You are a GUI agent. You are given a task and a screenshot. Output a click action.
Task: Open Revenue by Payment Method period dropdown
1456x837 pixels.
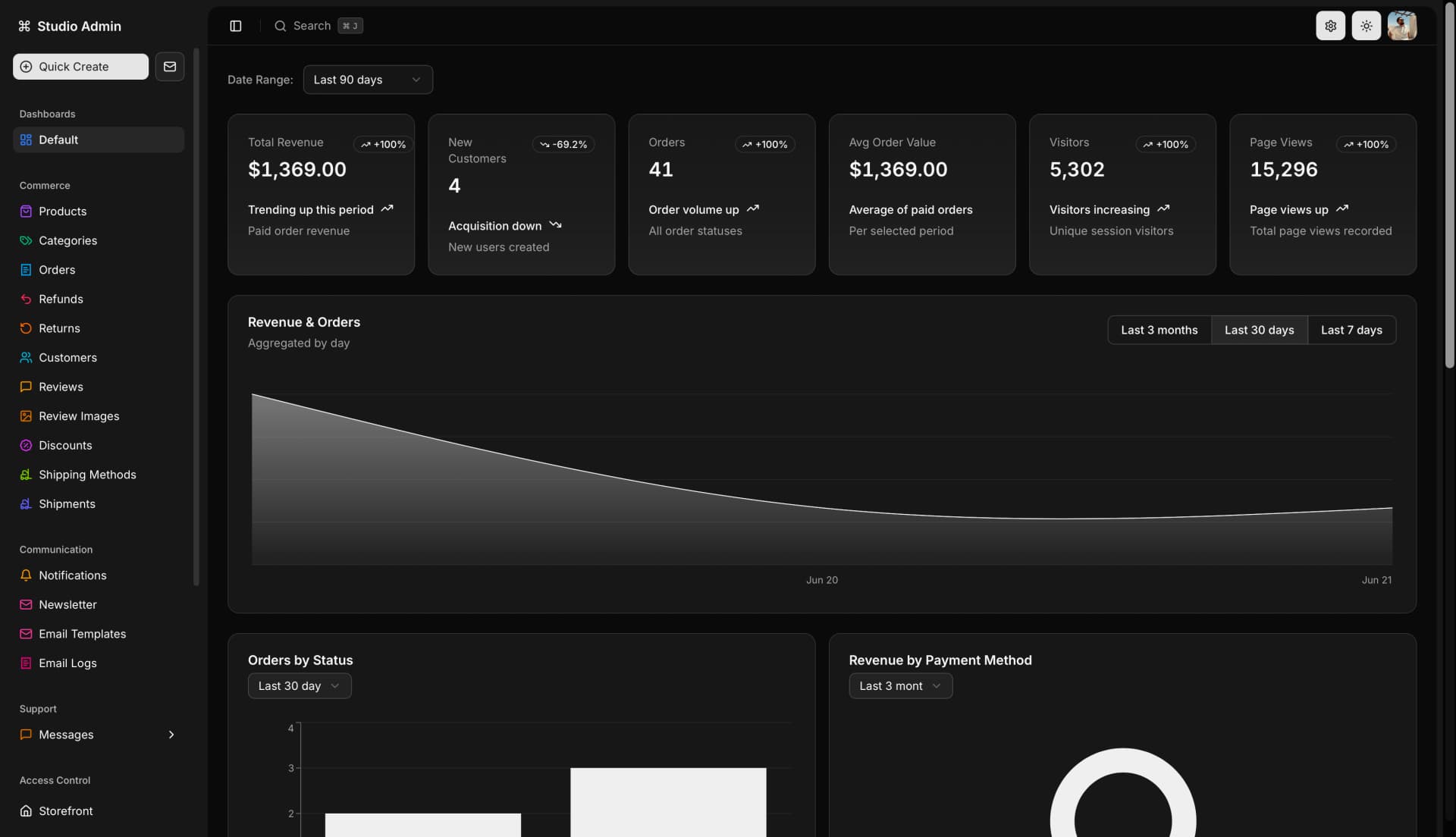pyautogui.click(x=900, y=686)
